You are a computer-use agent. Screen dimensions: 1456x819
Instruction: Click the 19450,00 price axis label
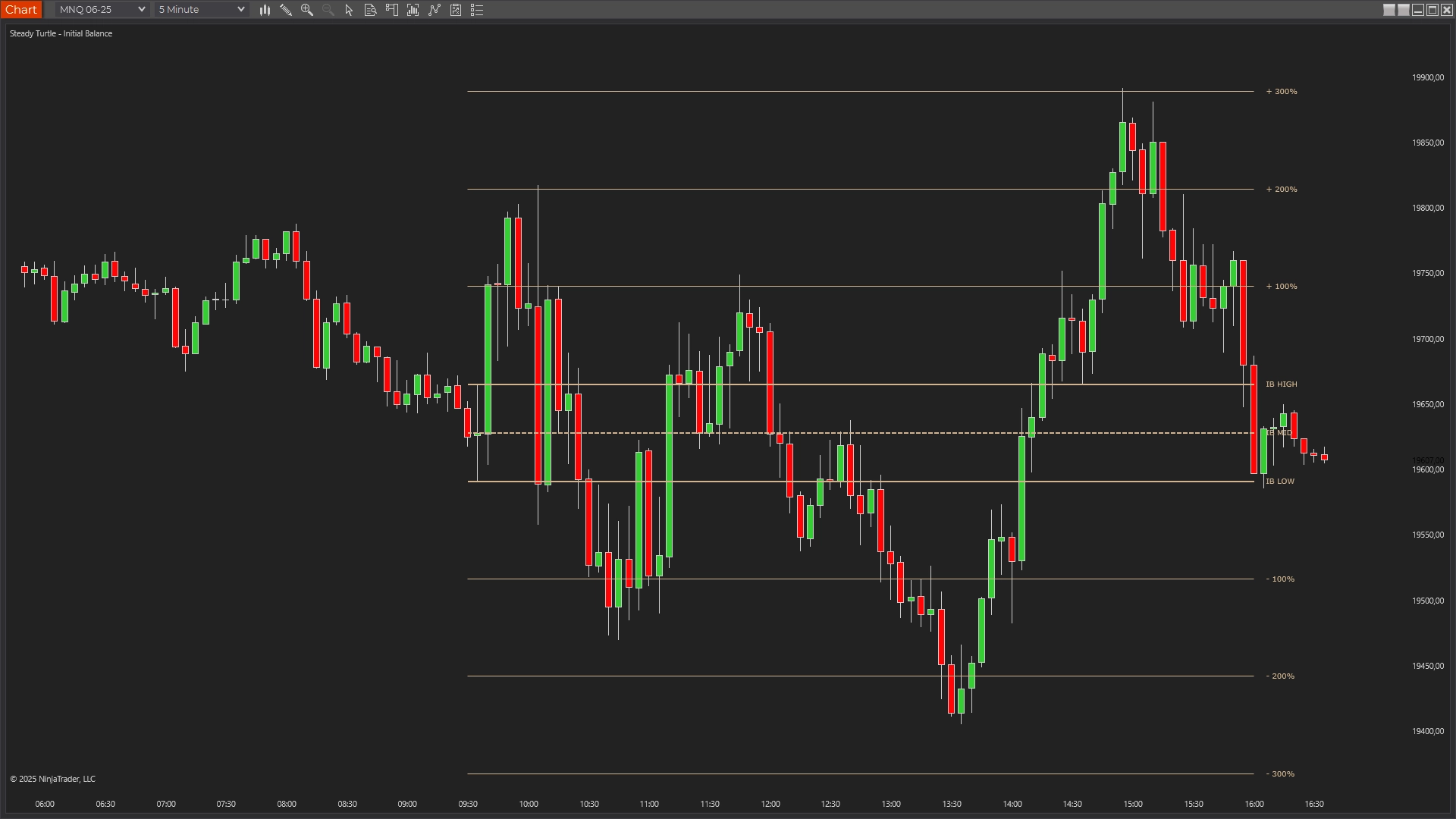pyautogui.click(x=1428, y=666)
